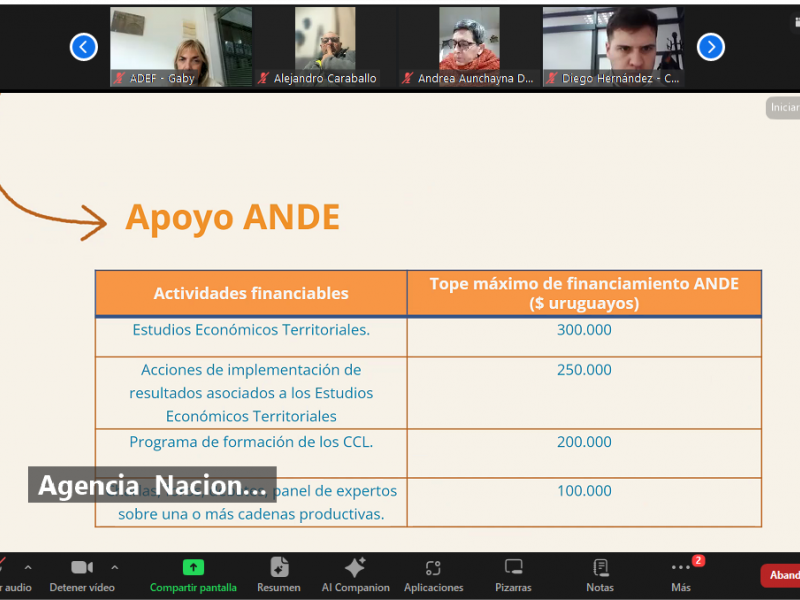
Task: Click Iniciar button at top right of slide
Action: click(783, 108)
